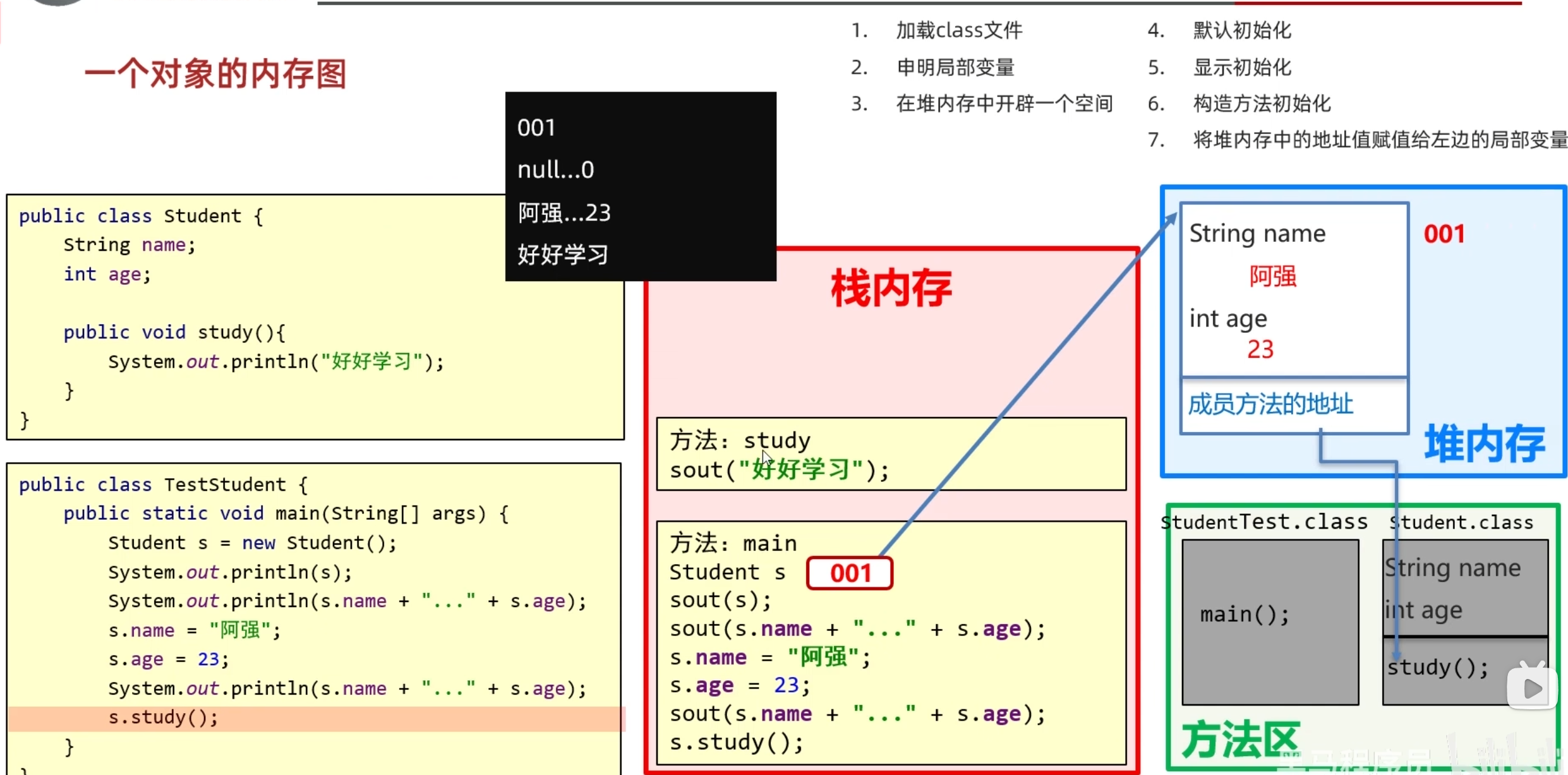Screen dimensions: 1568x775
Task: Click main(); in the StudentTest.class box
Action: 1244,615
